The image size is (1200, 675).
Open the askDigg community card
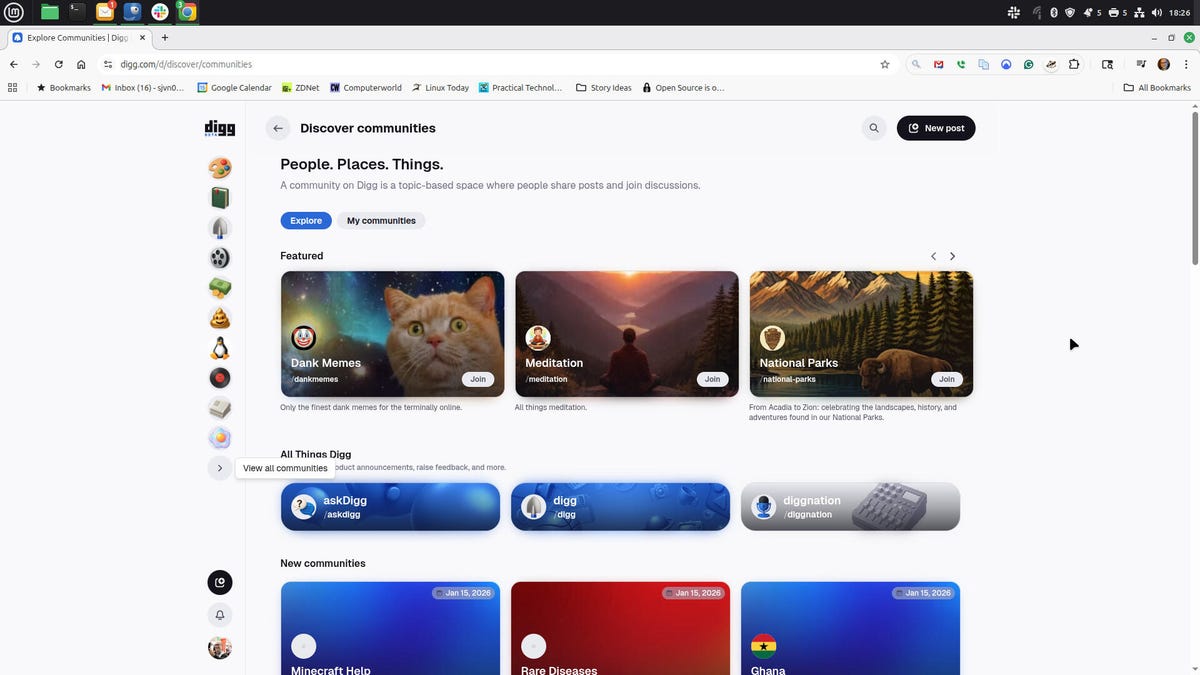(x=390, y=506)
